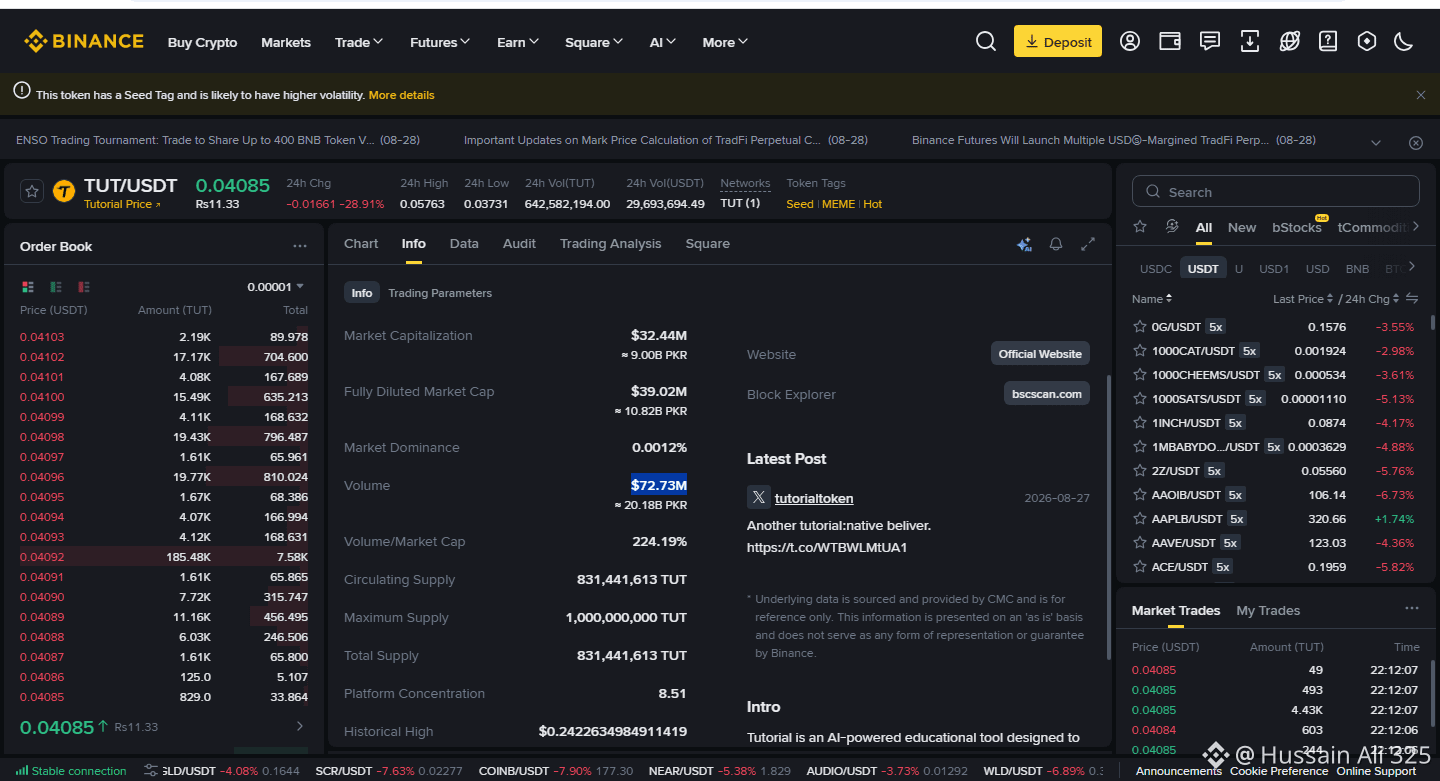This screenshot has height=781, width=1440.
Task: Click the hexagon settings icon
Action: pos(1367,41)
